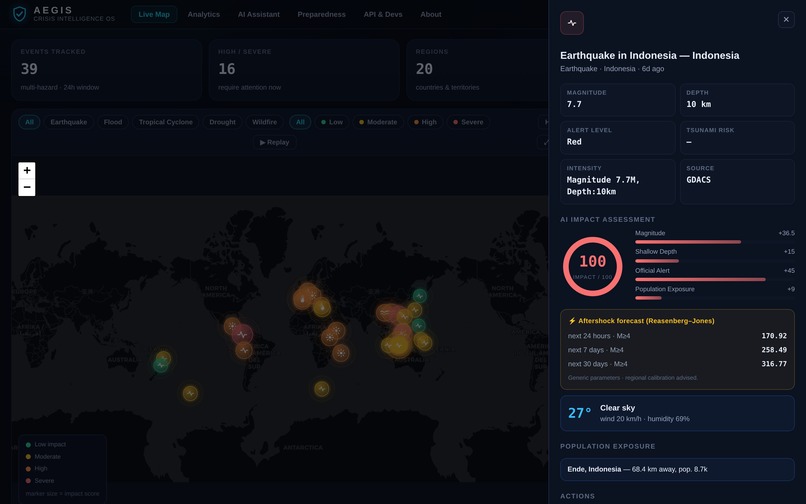Click the Tsunami Risk card
Image resolution: width=806 pixels, height=504 pixels.
click(x=737, y=137)
